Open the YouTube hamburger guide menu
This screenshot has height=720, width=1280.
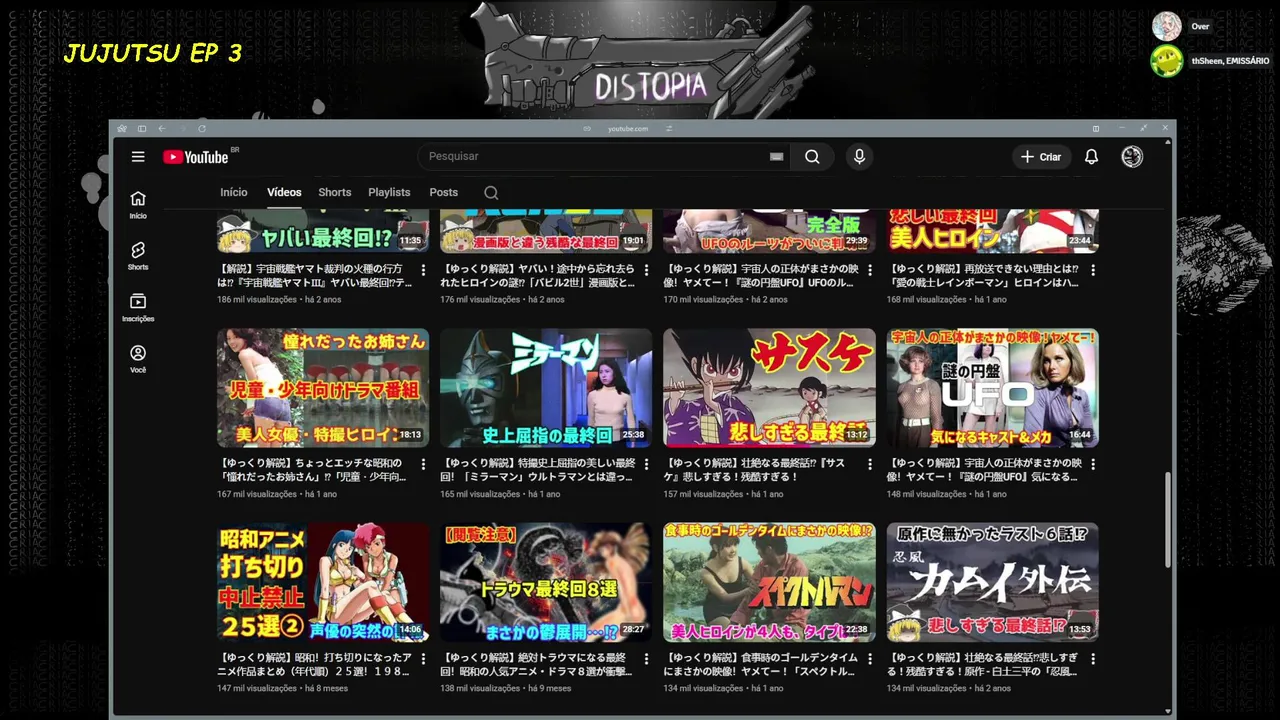coord(138,157)
